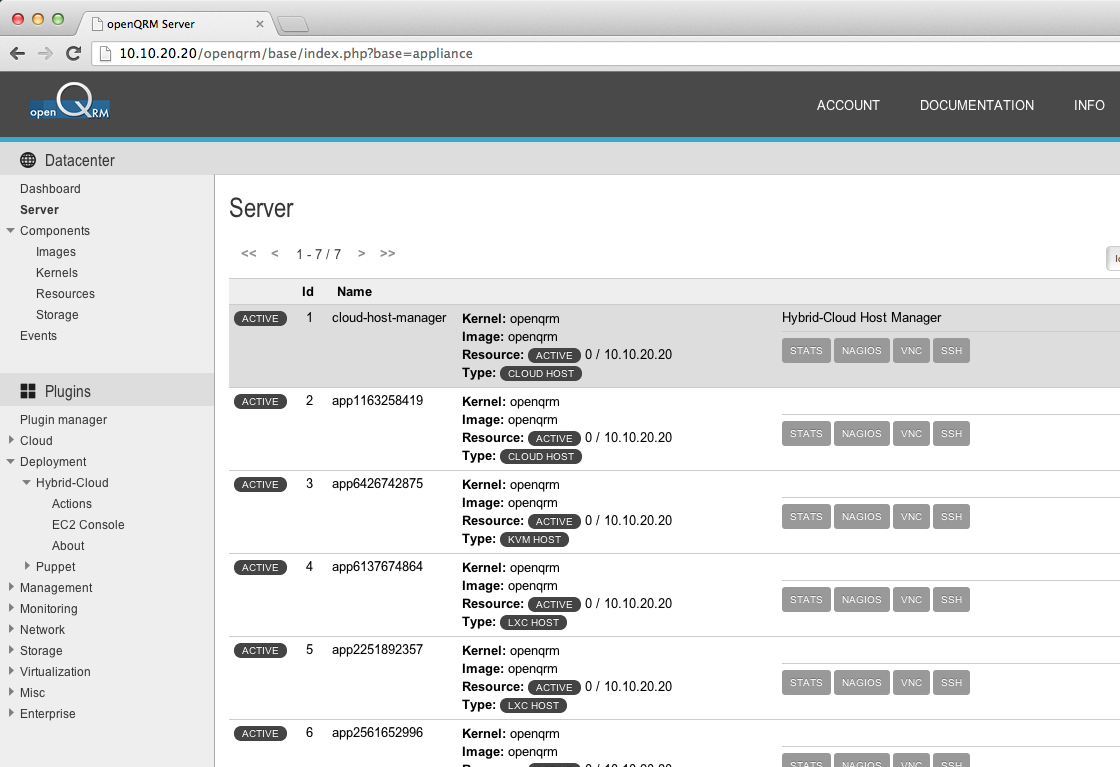The image size is (1120, 767).
Task: Toggle ACTIVE status of app1163258419
Action: [x=260, y=401]
